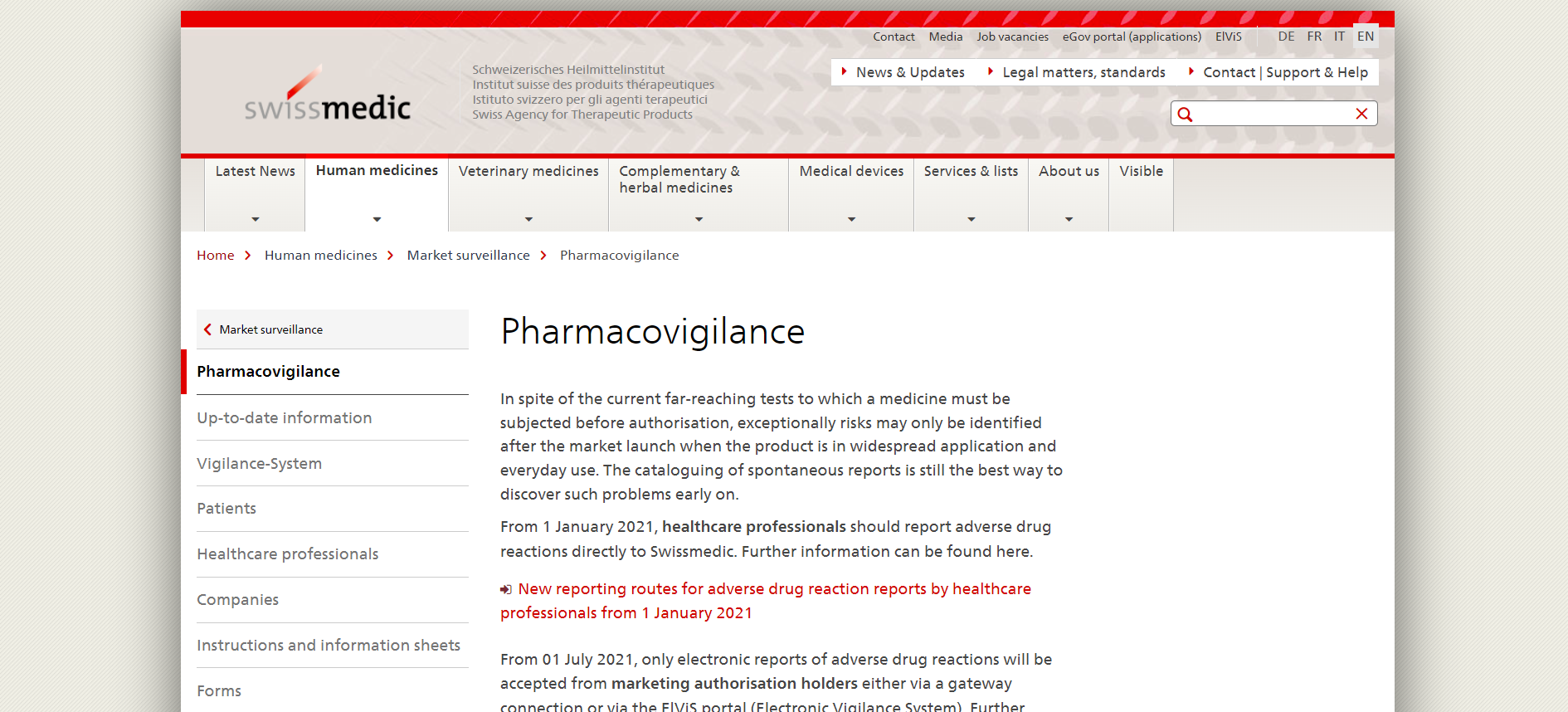Click the back chevron beside Market surveillance

[207, 329]
